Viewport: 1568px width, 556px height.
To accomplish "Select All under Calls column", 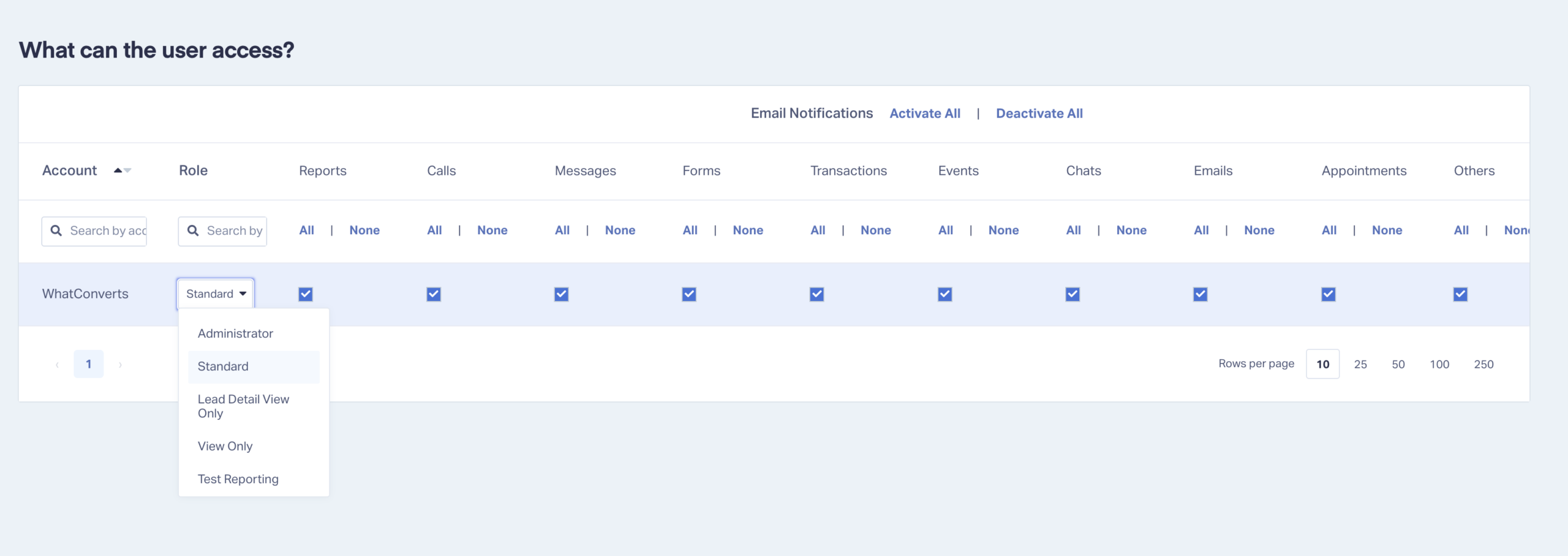I will click(x=434, y=230).
